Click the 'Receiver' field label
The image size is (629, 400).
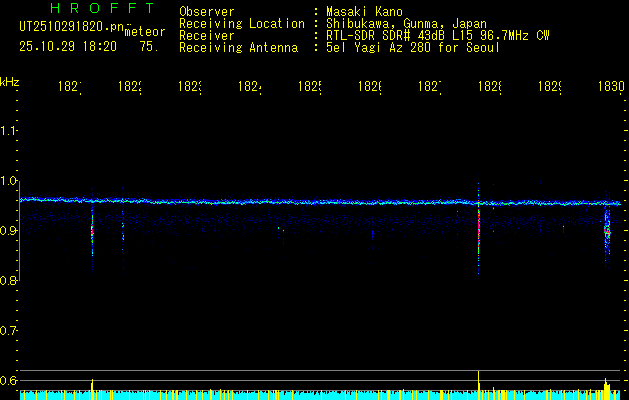tap(207, 36)
